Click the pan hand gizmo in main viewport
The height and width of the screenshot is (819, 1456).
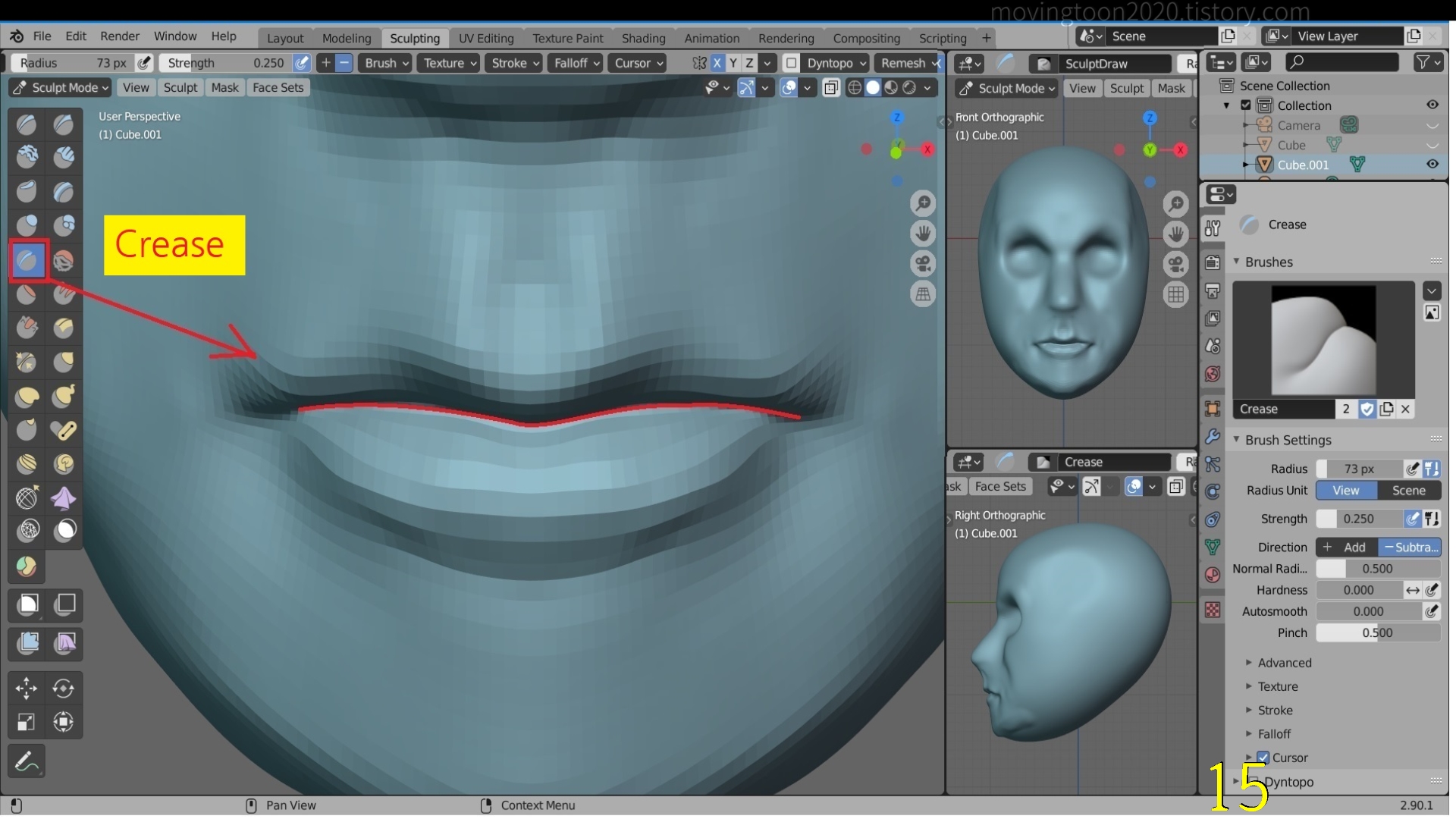[x=923, y=234]
